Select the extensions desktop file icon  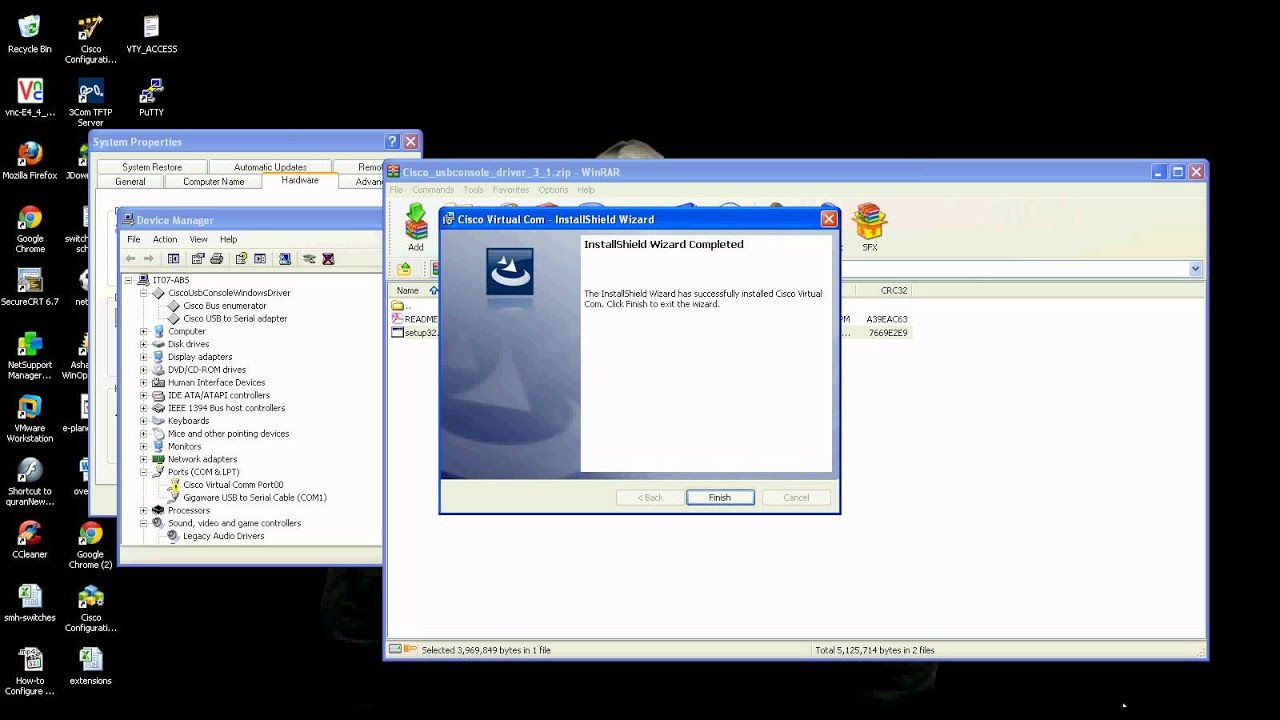pyautogui.click(x=90, y=667)
